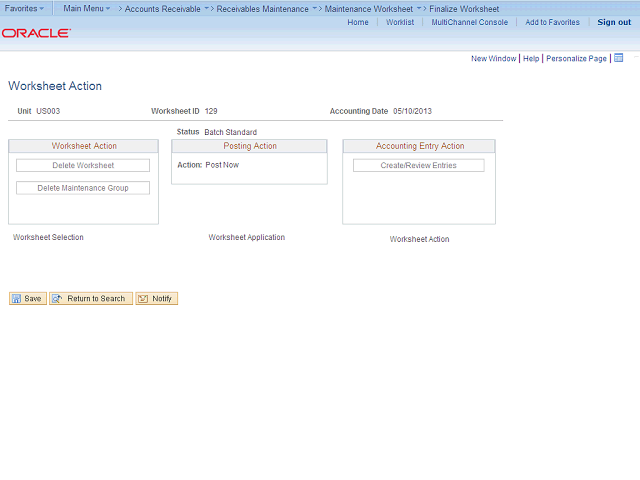640x480 pixels.
Task: Expand the Accounts Receivable breadcrumb arrow
Action: click(x=206, y=8)
